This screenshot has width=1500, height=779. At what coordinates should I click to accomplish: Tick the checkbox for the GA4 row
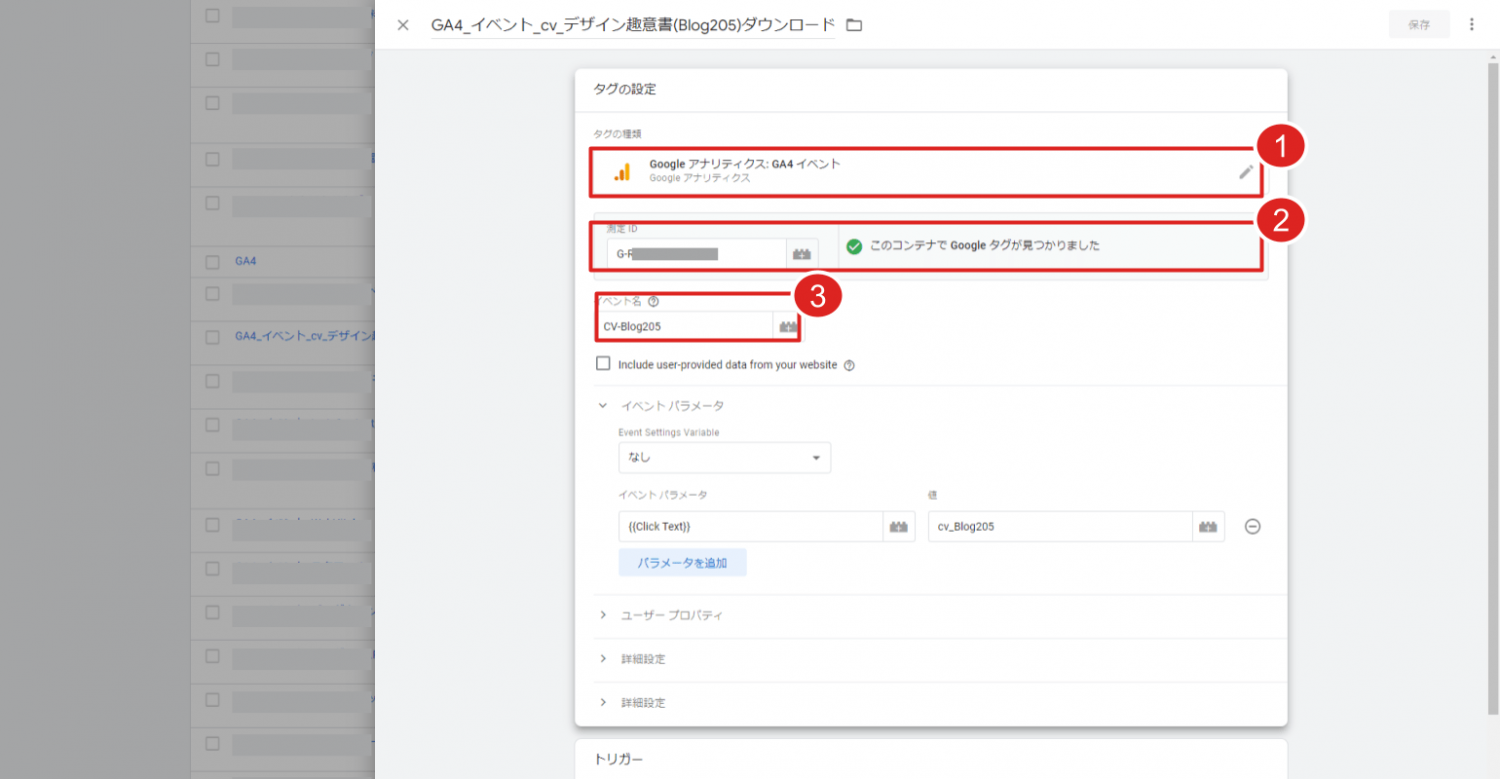point(212,262)
